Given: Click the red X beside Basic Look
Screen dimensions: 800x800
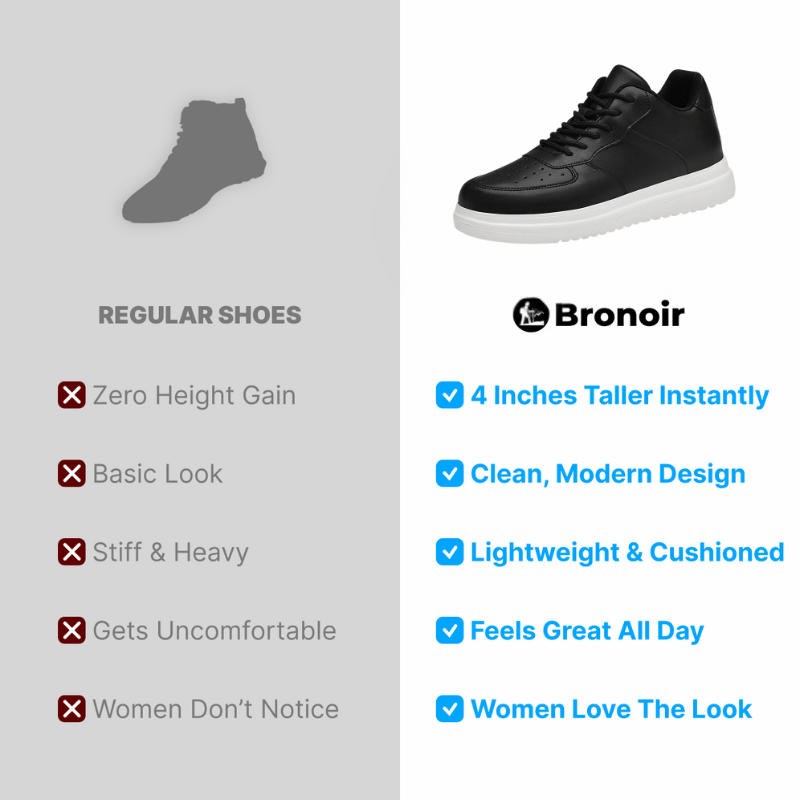Looking at the screenshot, I should (71, 473).
